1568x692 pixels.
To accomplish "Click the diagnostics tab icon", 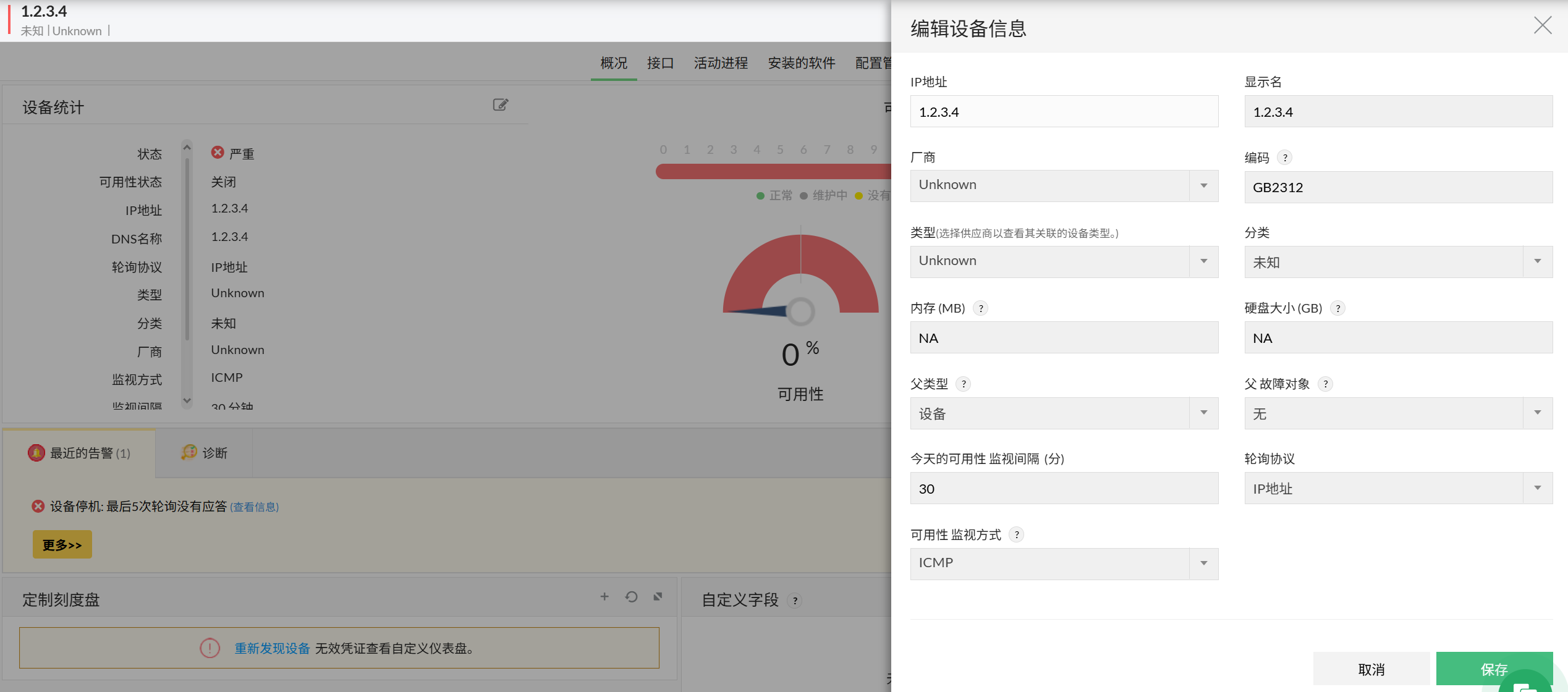I will click(189, 453).
